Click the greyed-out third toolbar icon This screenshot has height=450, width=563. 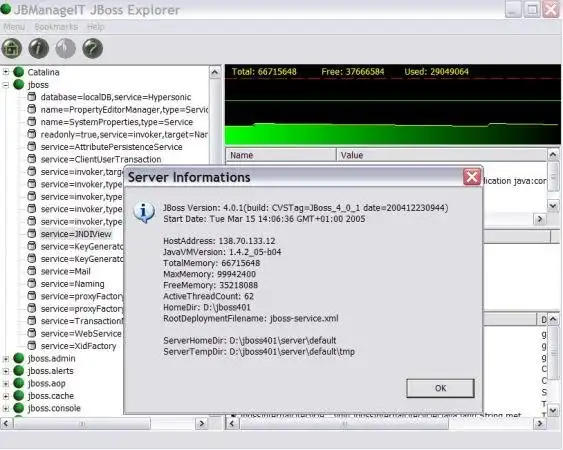click(x=66, y=48)
